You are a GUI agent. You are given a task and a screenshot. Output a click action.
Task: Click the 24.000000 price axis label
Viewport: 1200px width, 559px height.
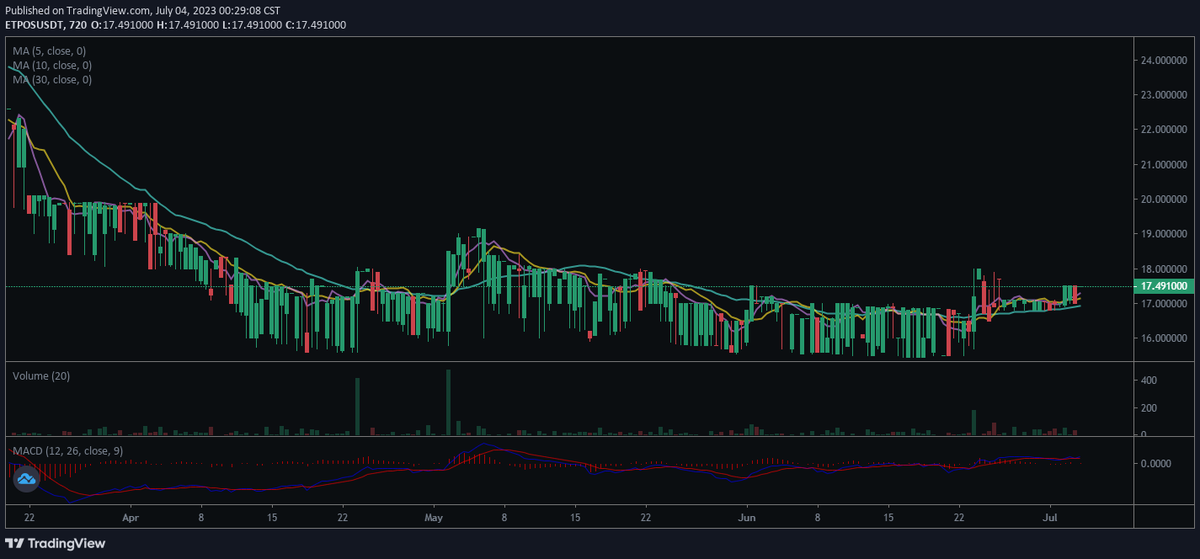[1163, 60]
